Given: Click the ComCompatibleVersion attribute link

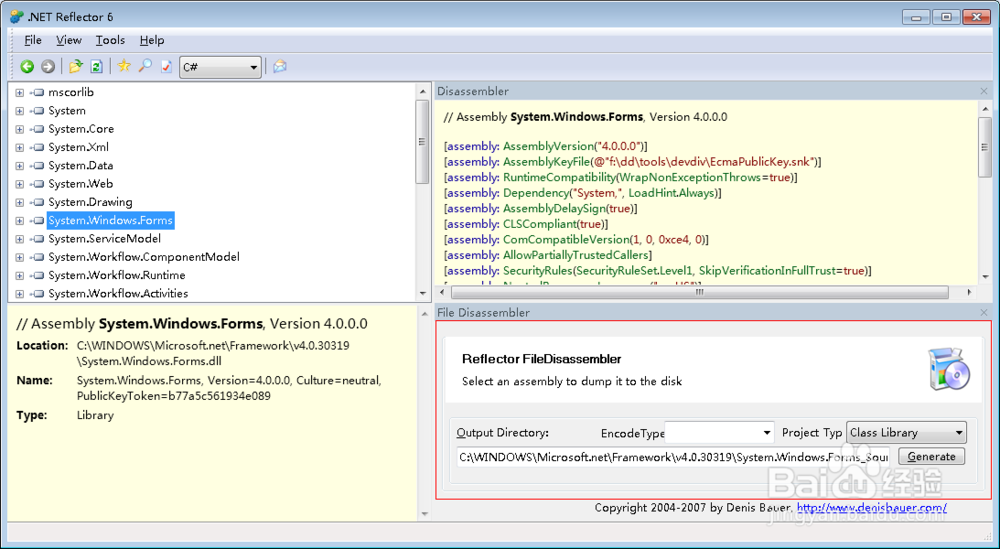Looking at the screenshot, I should tap(566, 239).
